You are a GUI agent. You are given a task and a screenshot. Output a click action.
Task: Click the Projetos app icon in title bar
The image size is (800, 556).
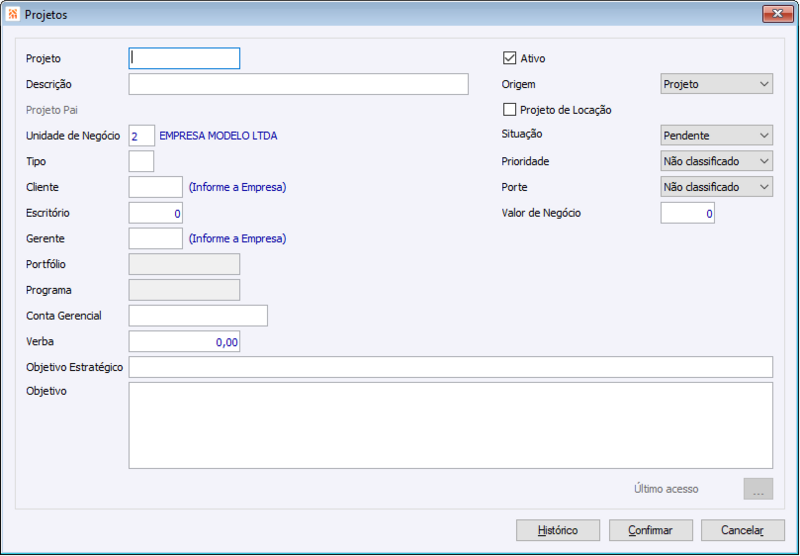click(13, 14)
